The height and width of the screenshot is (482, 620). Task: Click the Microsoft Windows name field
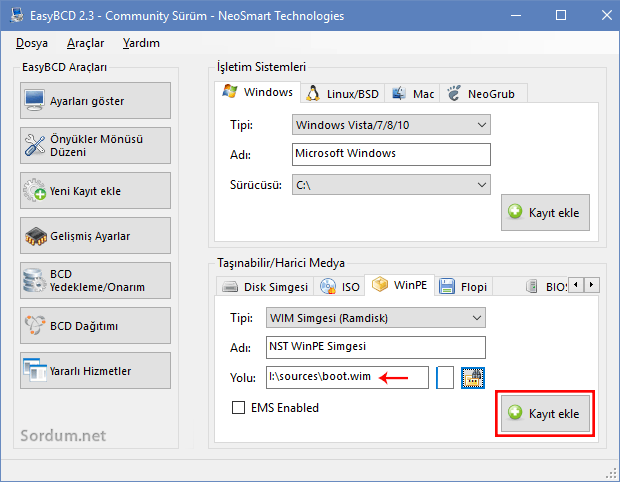click(391, 154)
